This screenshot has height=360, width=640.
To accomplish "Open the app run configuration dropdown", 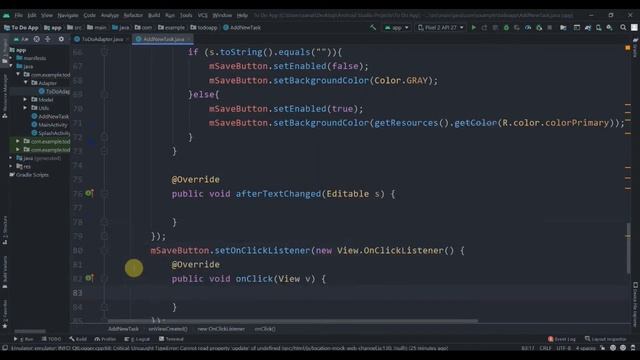I will pyautogui.click(x=396, y=27).
